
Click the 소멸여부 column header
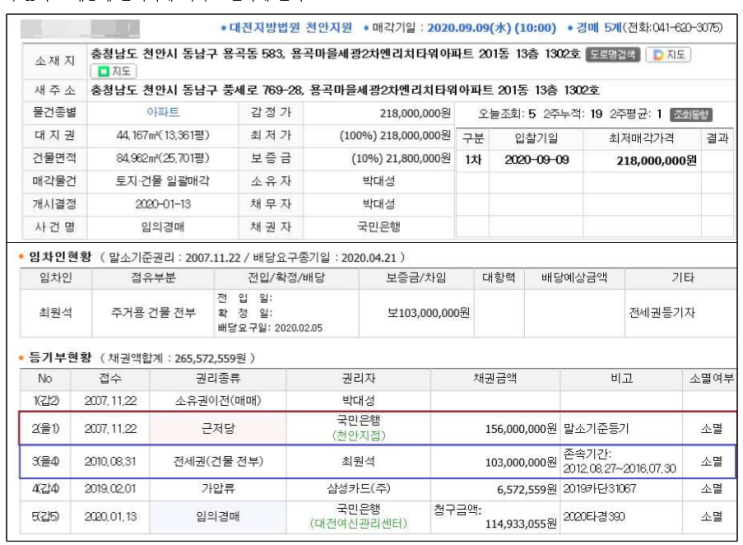coord(711,379)
